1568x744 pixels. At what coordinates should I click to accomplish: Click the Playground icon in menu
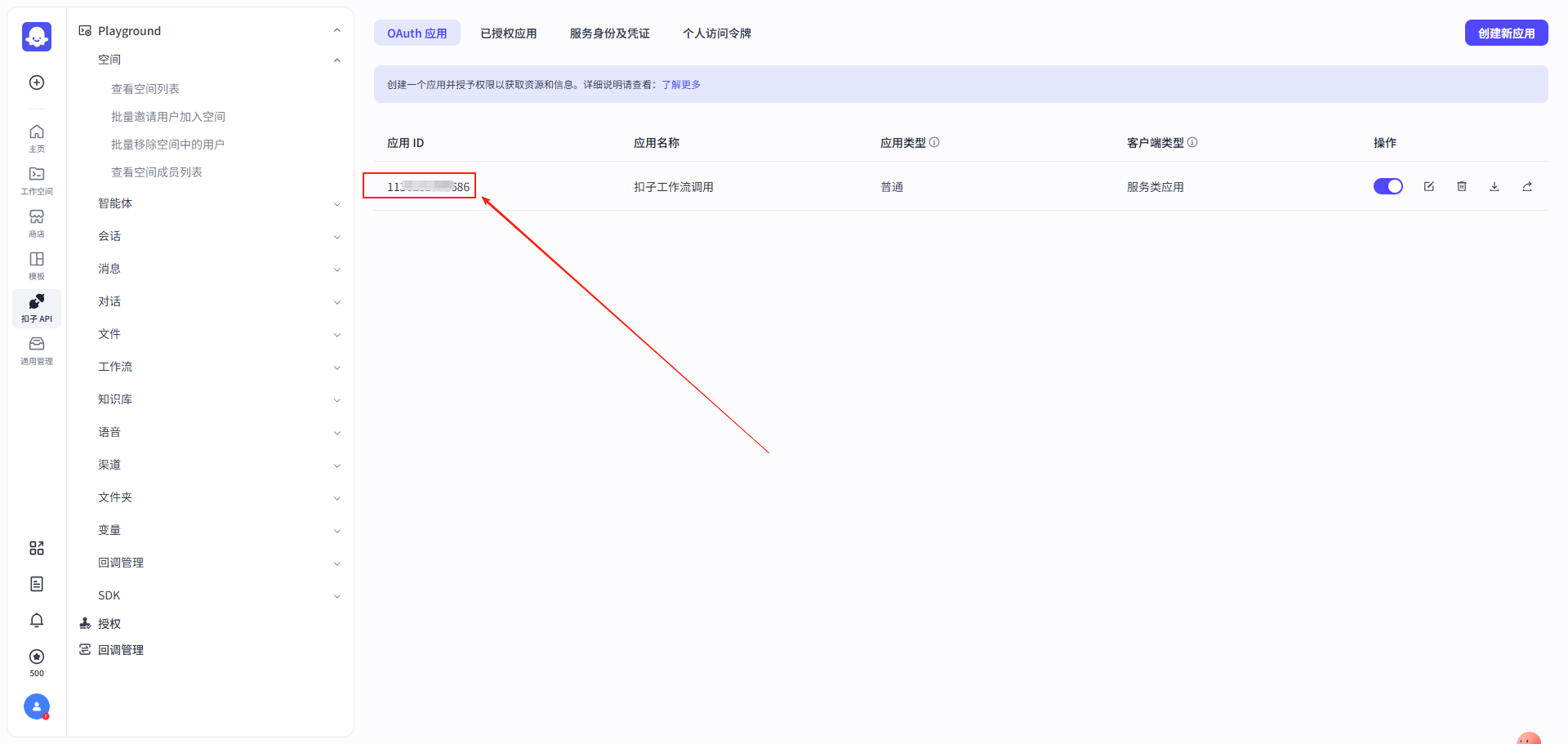pyautogui.click(x=85, y=31)
